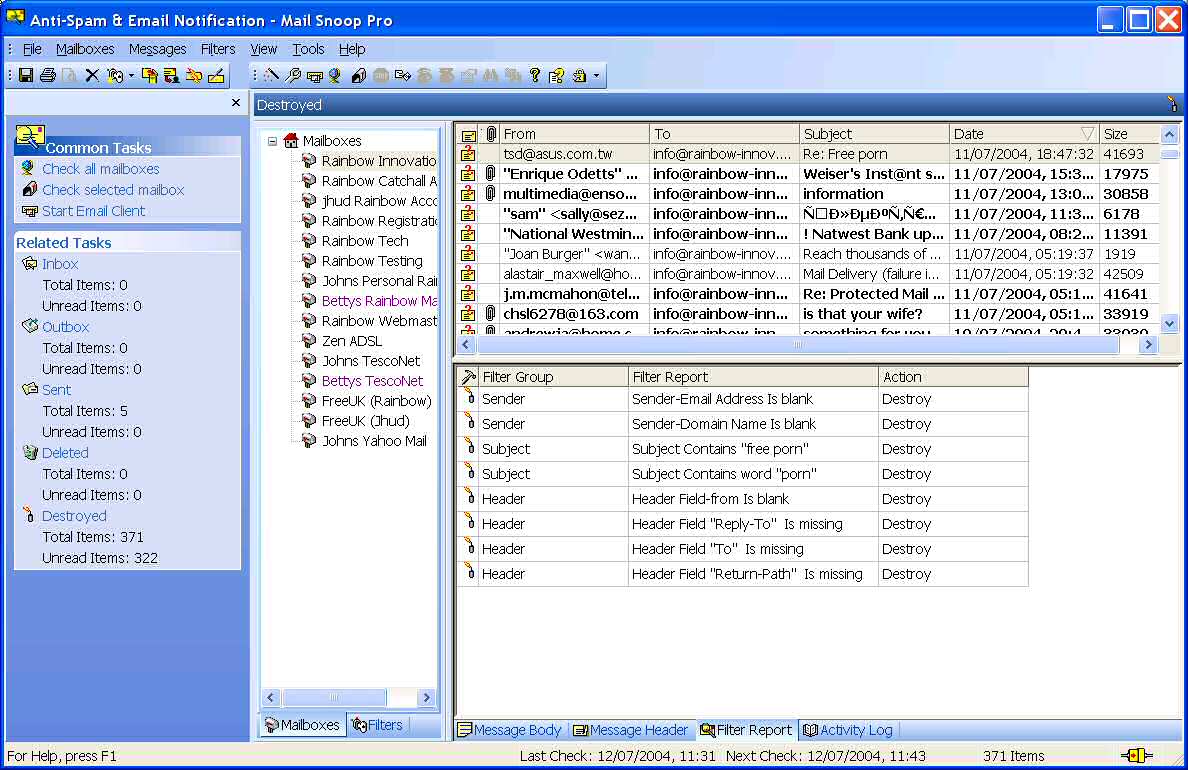The image size is (1188, 770).
Task: Open the Help menu
Action: point(352,49)
